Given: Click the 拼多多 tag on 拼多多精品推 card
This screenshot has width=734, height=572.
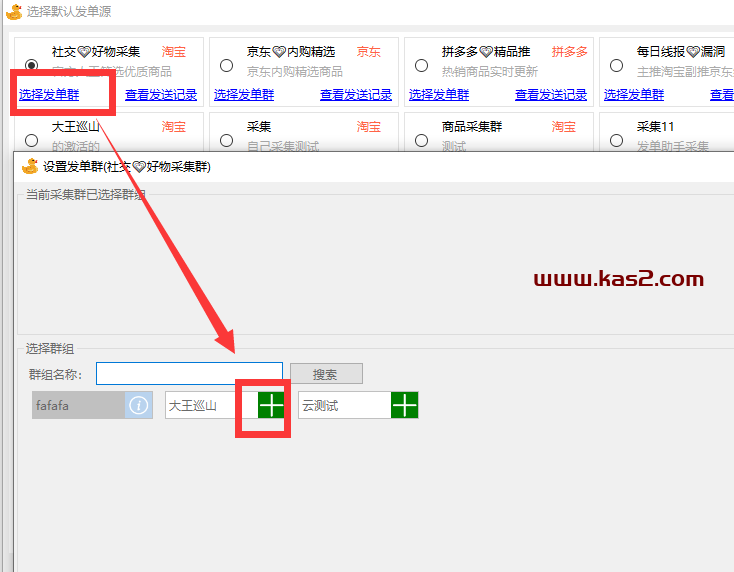Looking at the screenshot, I should 569,51.
